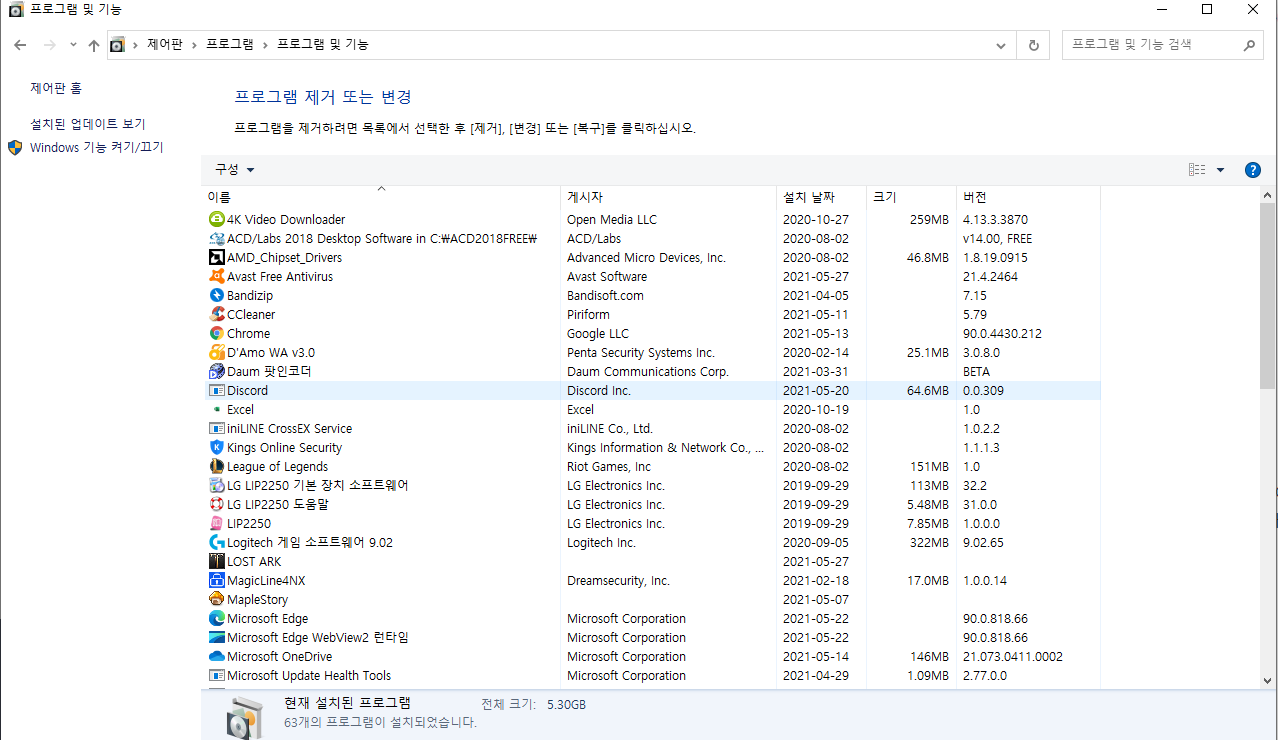
Task: Open Windows 기능 켜기/끄기 link
Action: coord(96,147)
